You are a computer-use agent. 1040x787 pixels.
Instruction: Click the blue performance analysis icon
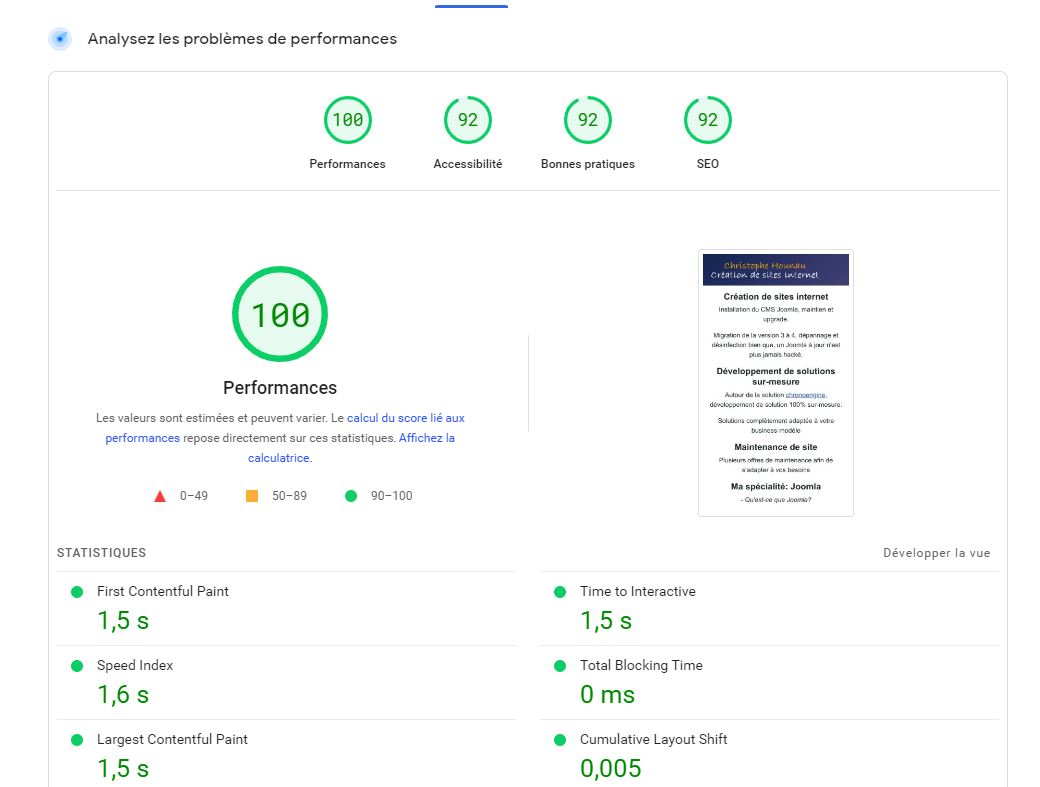tap(60, 39)
